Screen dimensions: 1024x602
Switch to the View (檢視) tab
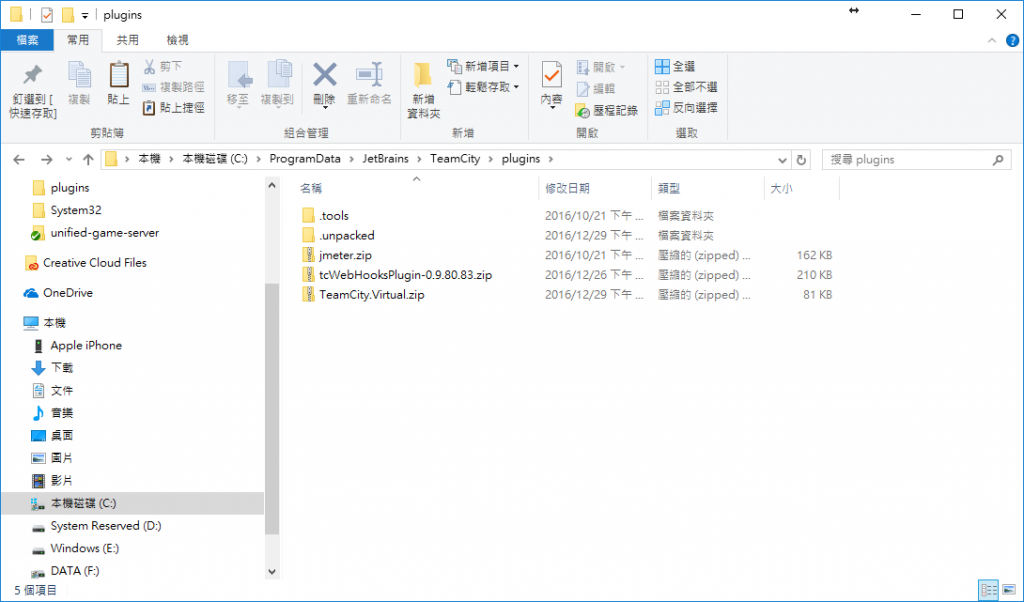[x=177, y=40]
